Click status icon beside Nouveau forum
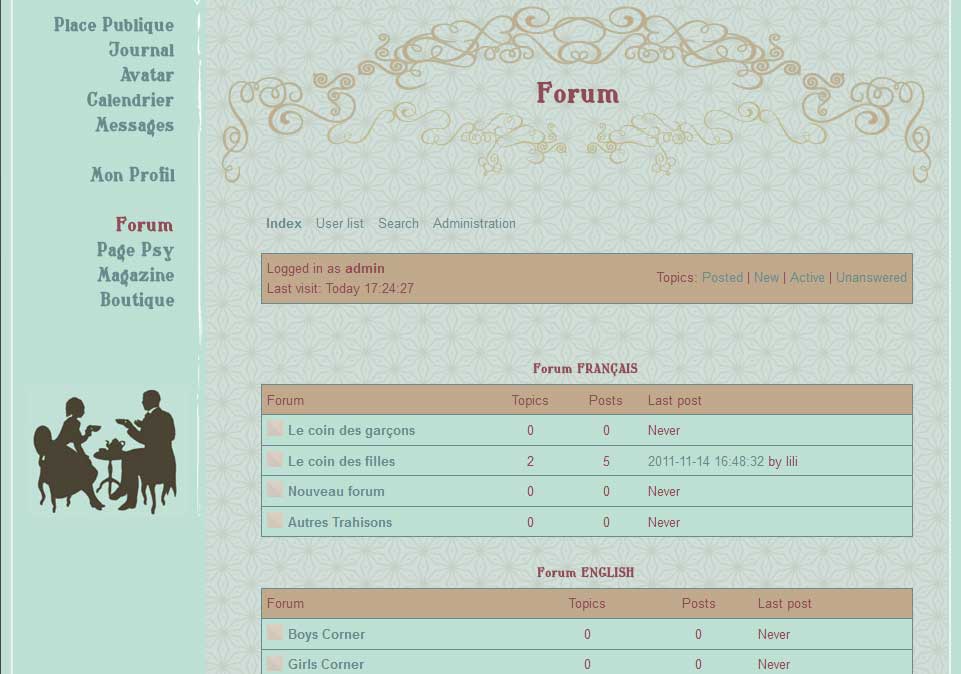Image resolution: width=961 pixels, height=674 pixels. point(275,490)
